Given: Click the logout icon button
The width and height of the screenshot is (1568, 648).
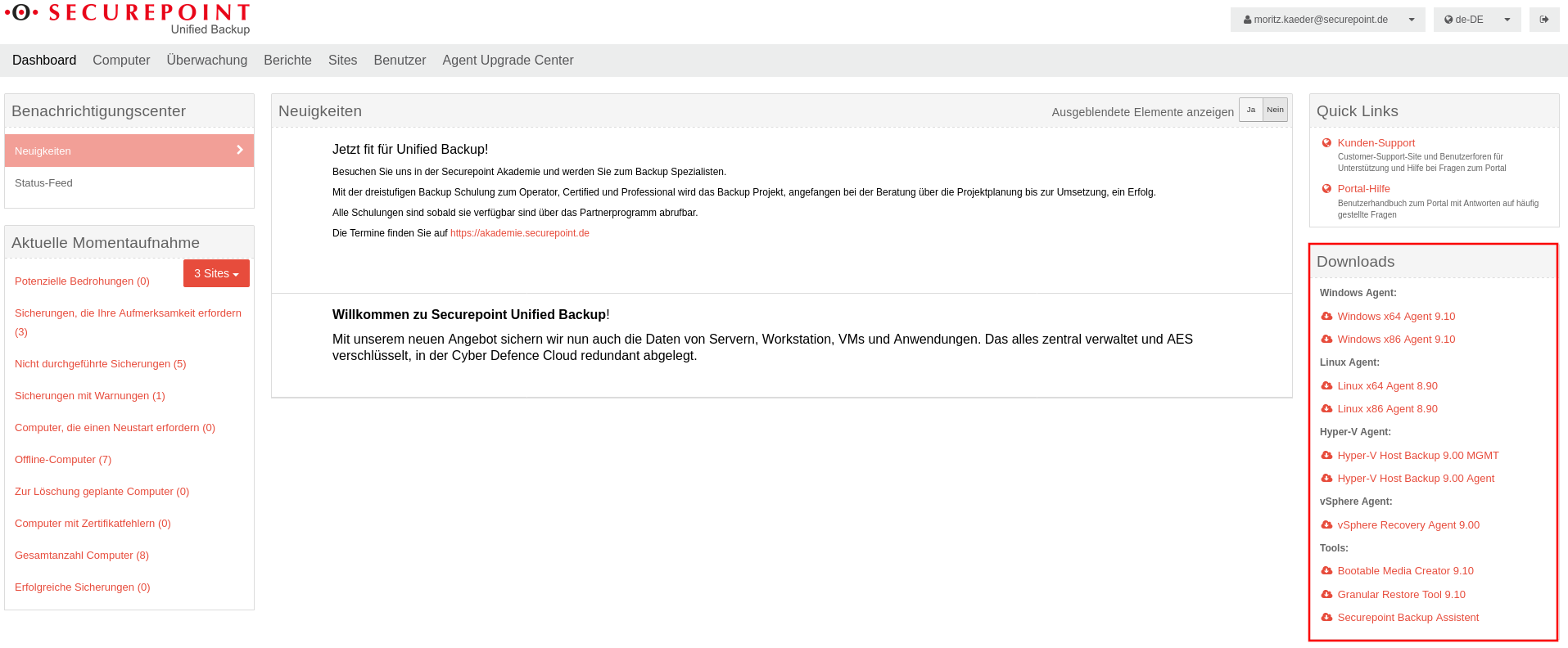Looking at the screenshot, I should pyautogui.click(x=1544, y=20).
